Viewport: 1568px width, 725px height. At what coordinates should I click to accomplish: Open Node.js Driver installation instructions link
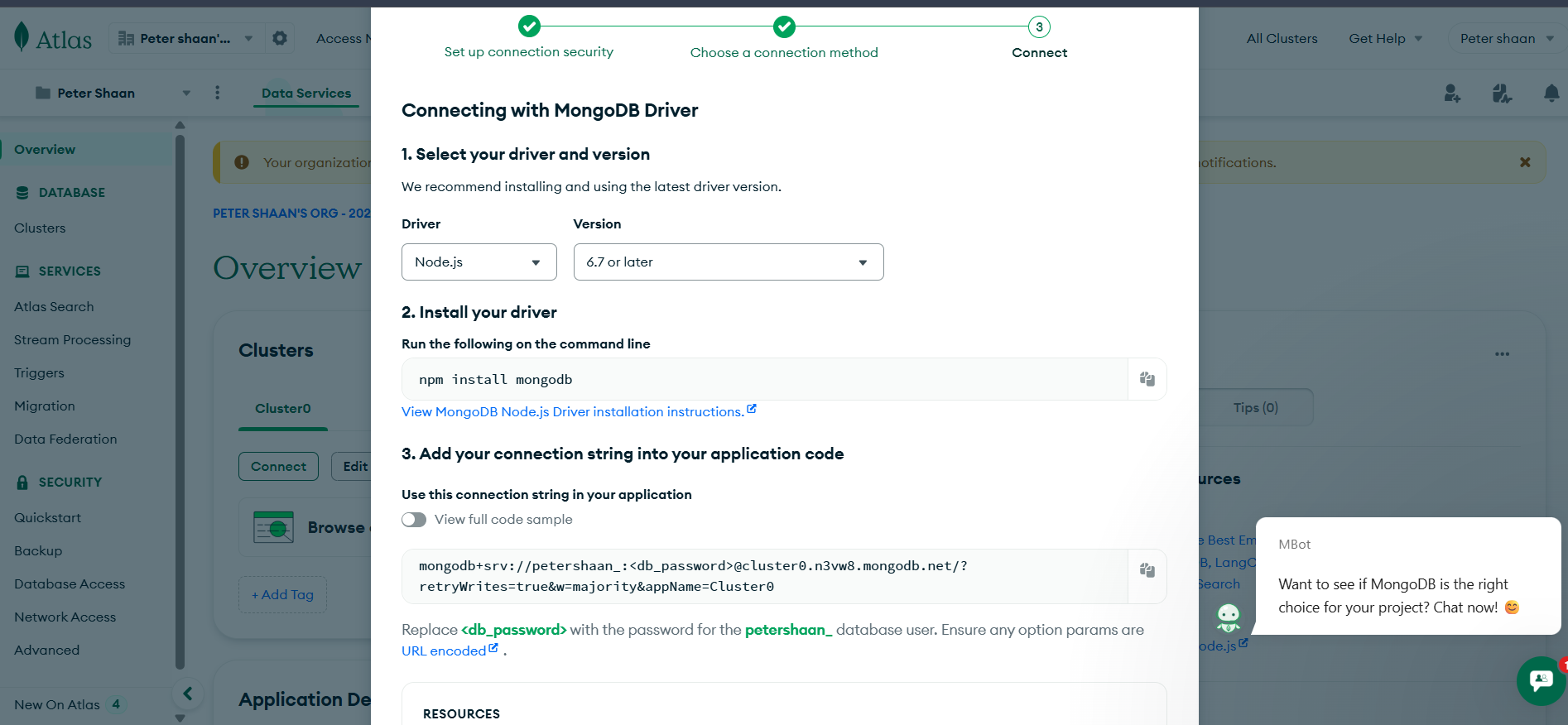(579, 411)
